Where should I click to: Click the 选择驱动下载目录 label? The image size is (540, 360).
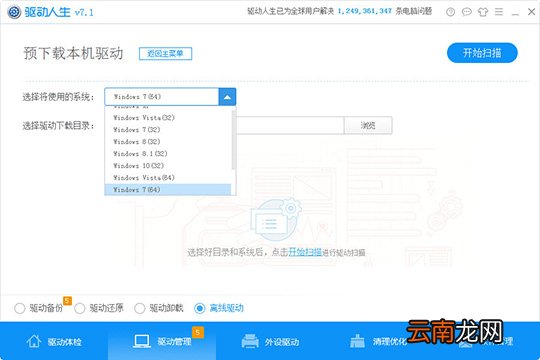[x=58, y=126]
